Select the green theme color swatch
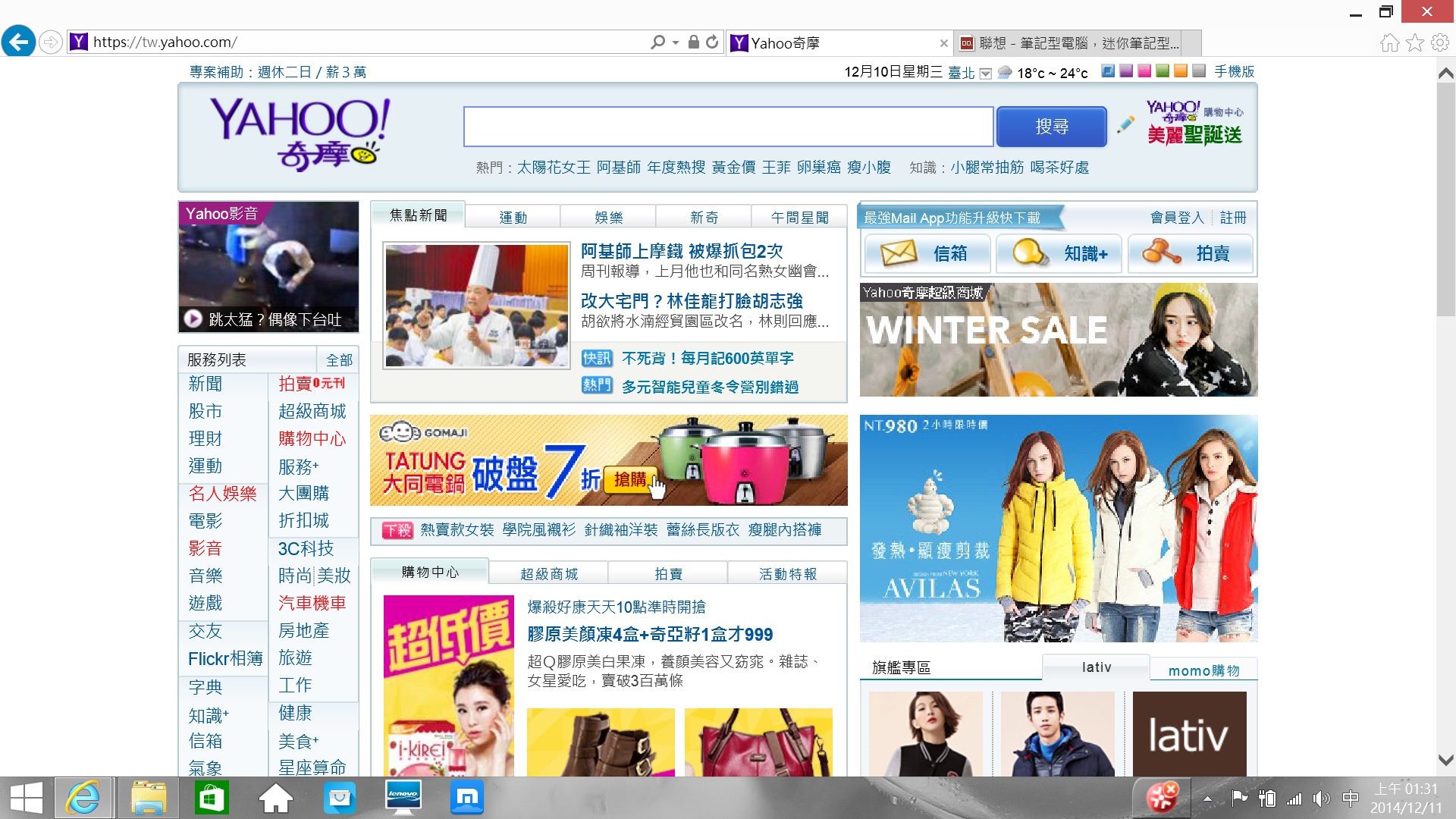 tap(1163, 71)
